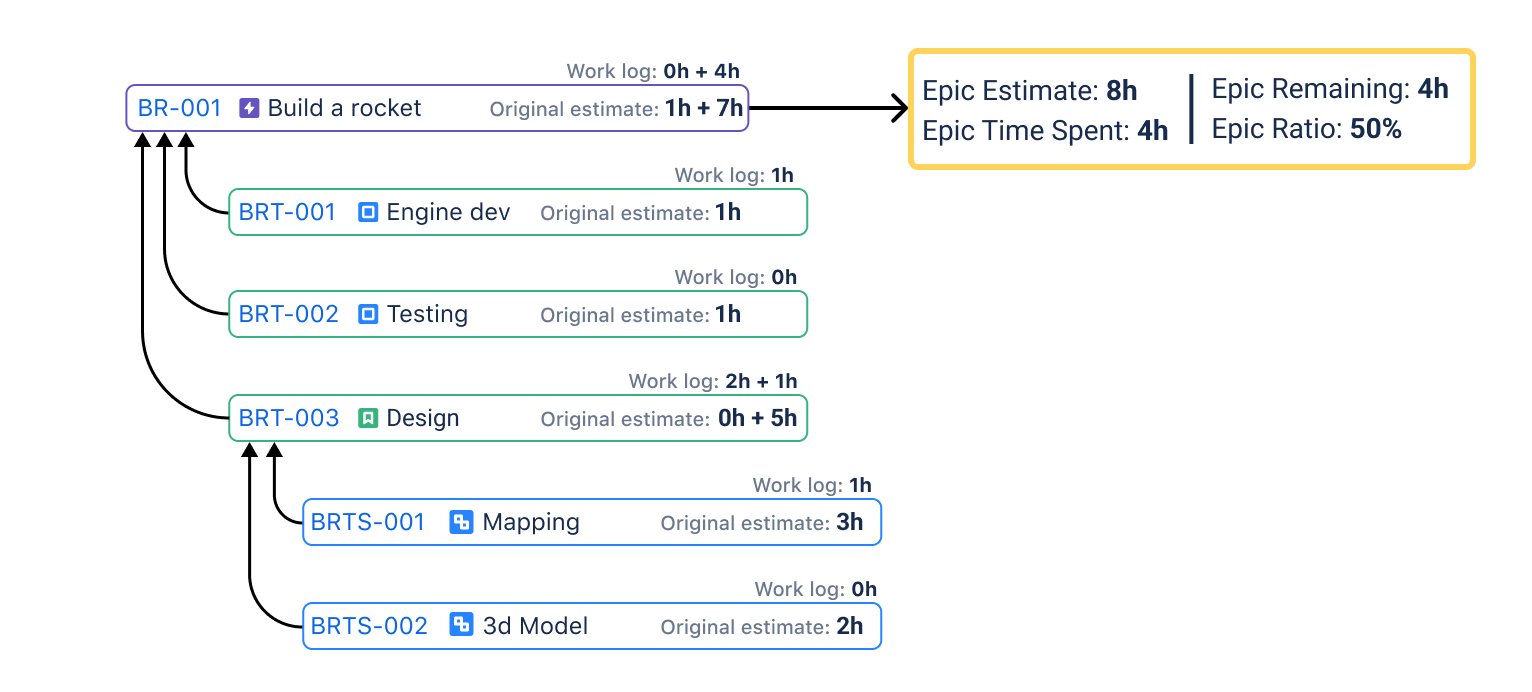This screenshot has width=1532, height=692.
Task: Open the BRT-002 issue key link
Action: (x=288, y=314)
